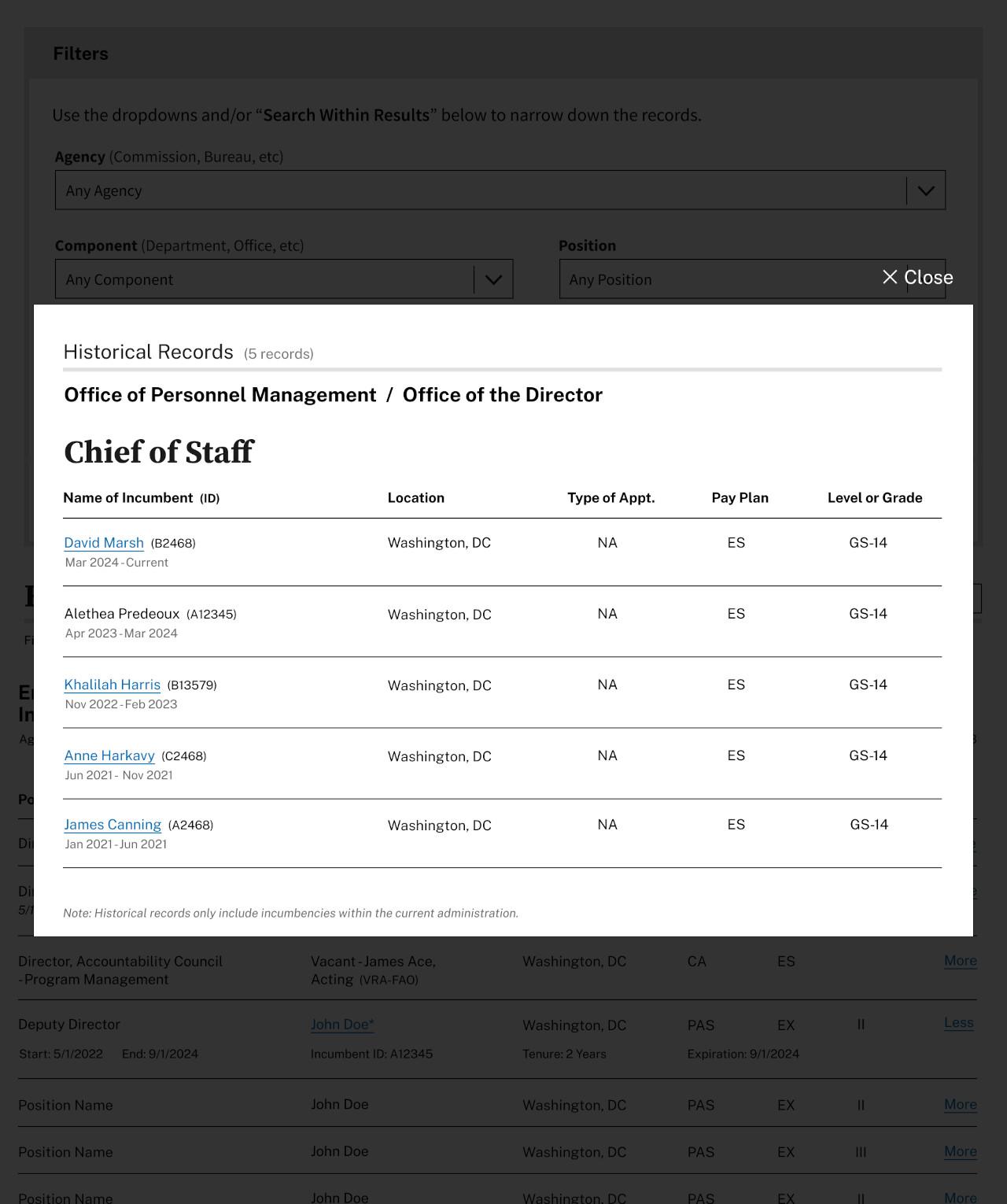1007x1204 pixels.
Task: Click Tenure: 2 Years detail text
Action: click(564, 1054)
